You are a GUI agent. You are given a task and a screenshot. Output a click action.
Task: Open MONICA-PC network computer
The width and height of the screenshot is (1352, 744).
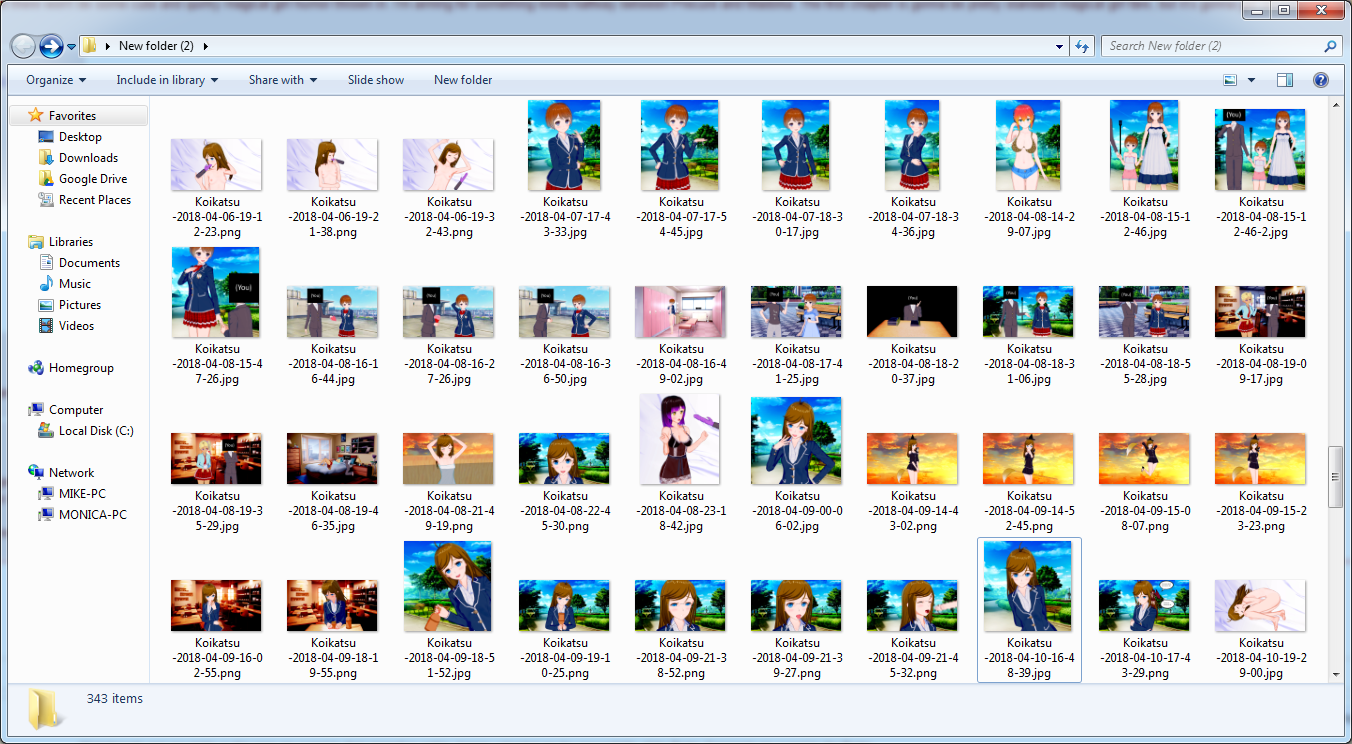pos(93,515)
